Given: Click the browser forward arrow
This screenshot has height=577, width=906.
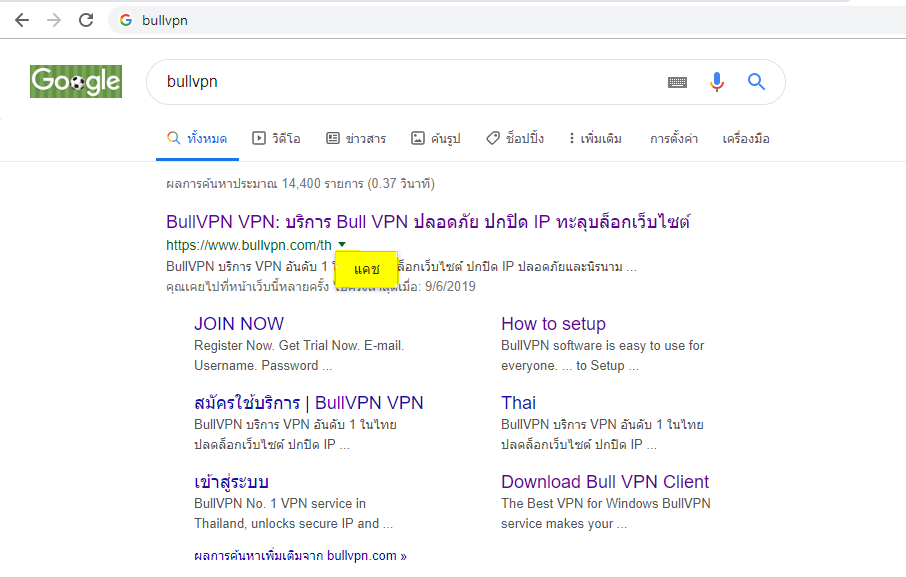Looking at the screenshot, I should pos(54,20).
